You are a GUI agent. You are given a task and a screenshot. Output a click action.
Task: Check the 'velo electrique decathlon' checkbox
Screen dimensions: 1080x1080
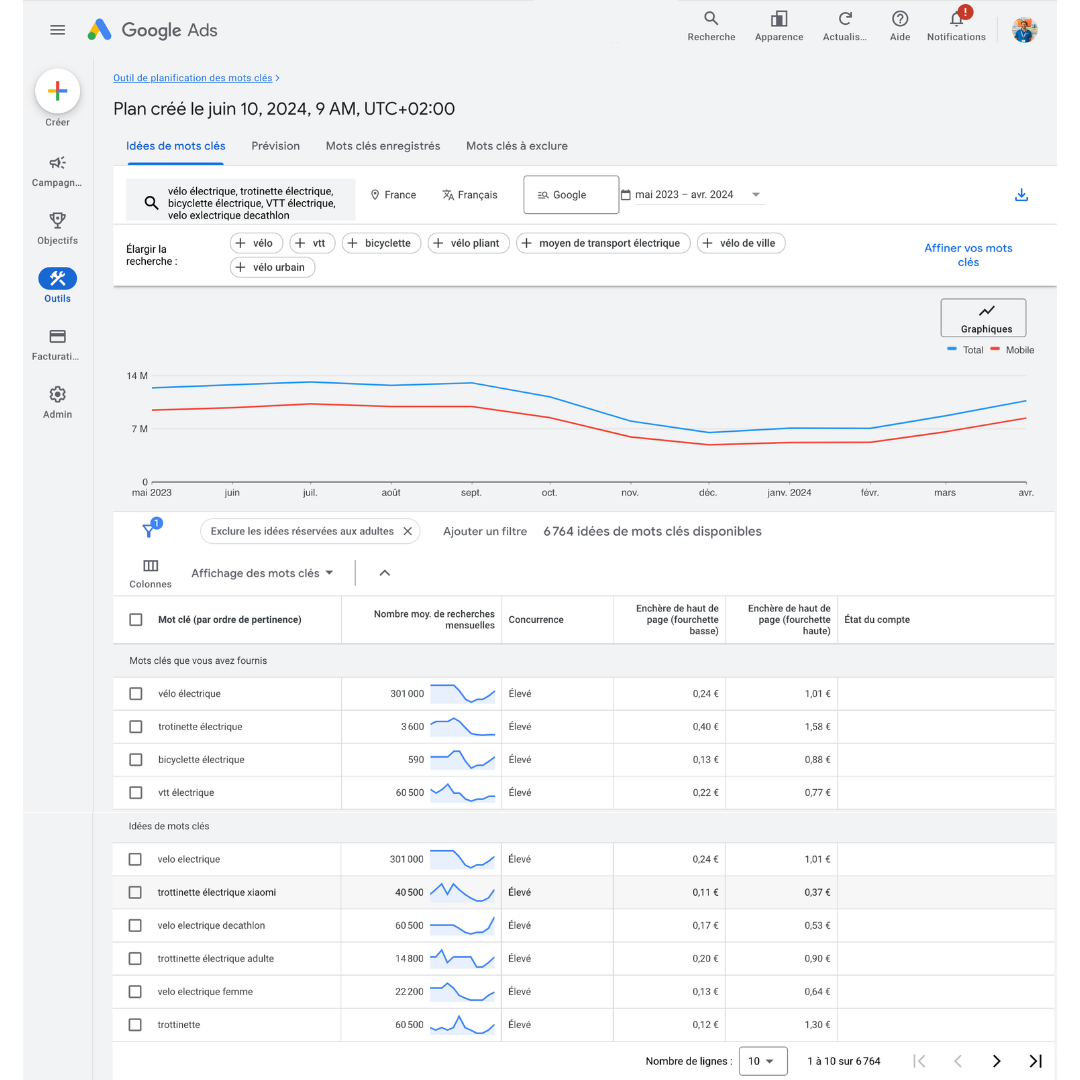pos(135,925)
